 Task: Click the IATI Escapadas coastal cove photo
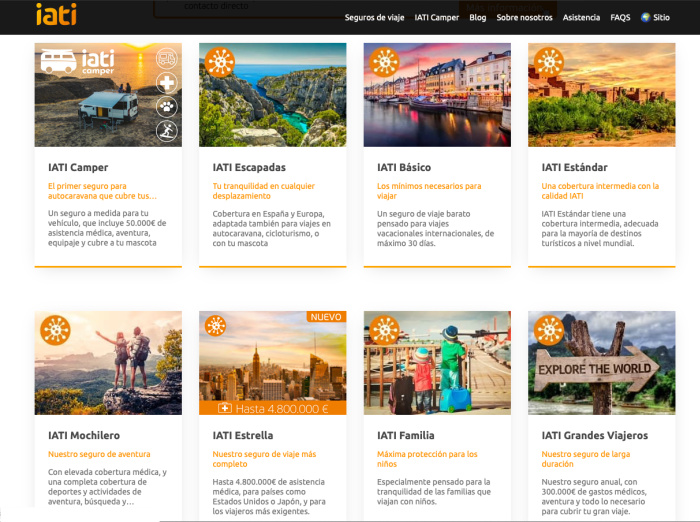tap(273, 95)
